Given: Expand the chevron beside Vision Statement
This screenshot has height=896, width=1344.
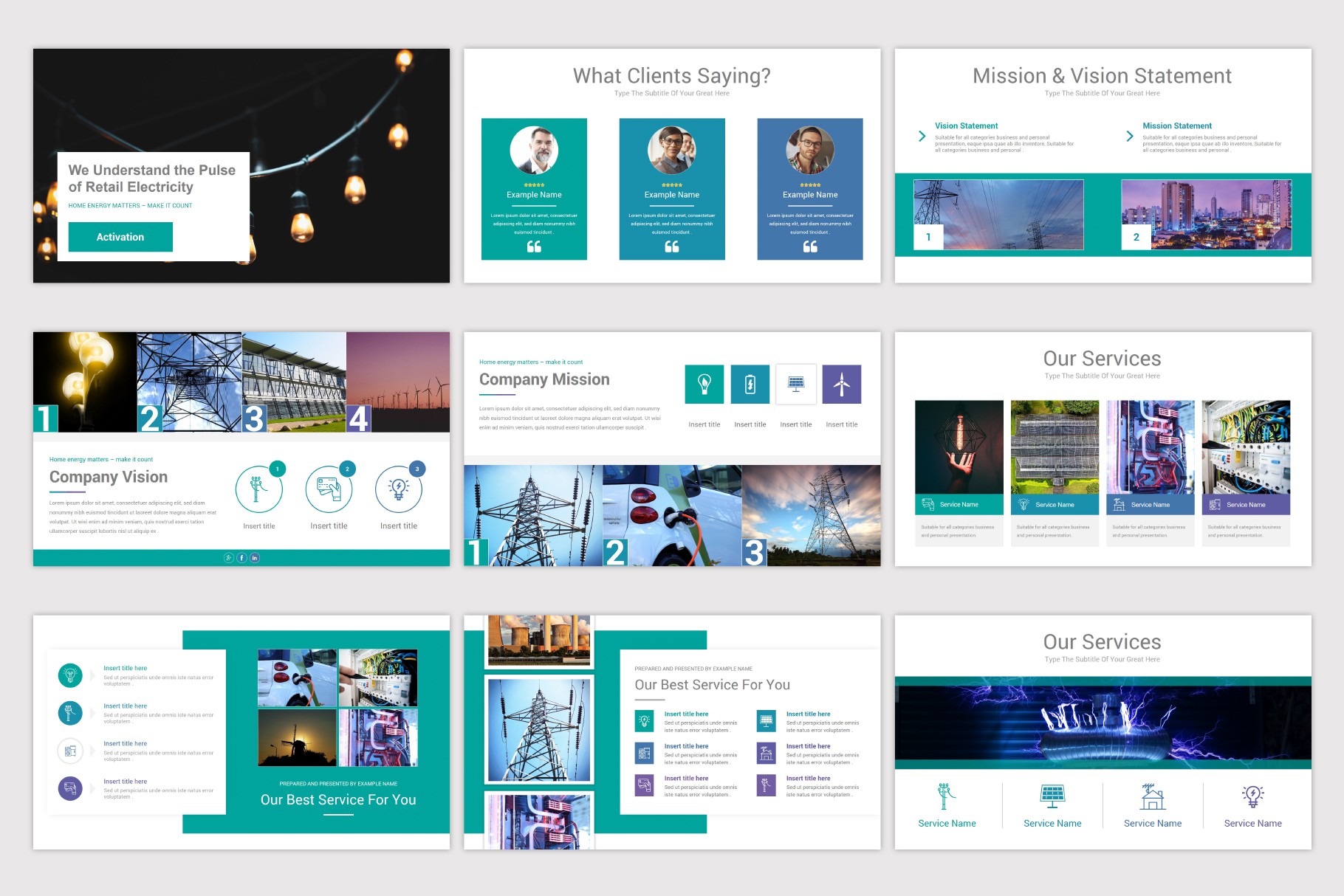Looking at the screenshot, I should click(x=922, y=136).
